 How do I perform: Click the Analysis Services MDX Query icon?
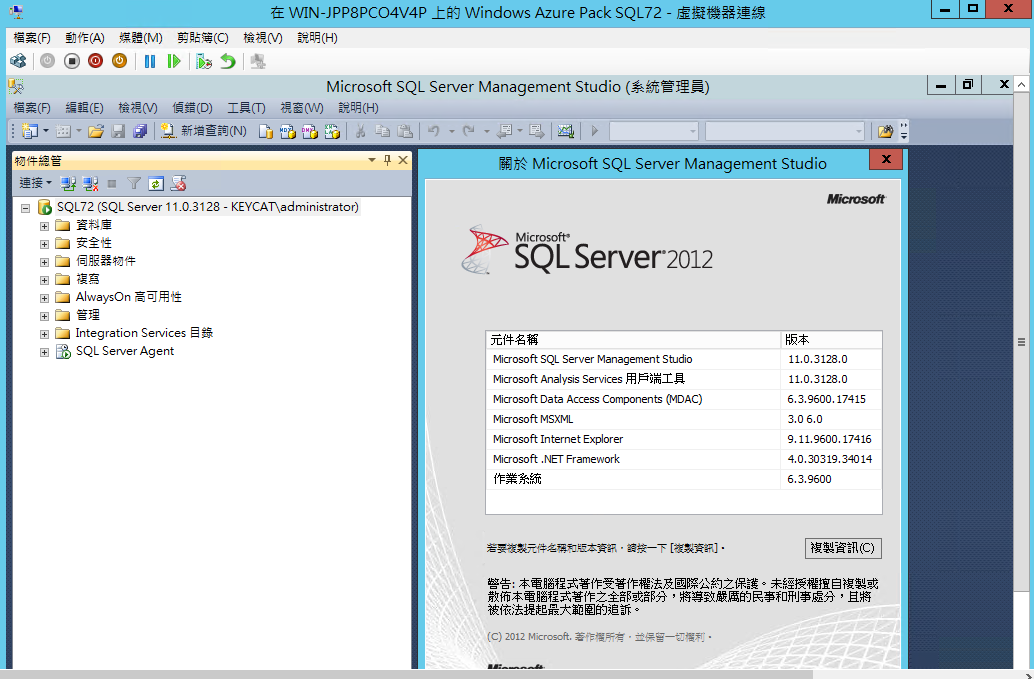[x=288, y=131]
